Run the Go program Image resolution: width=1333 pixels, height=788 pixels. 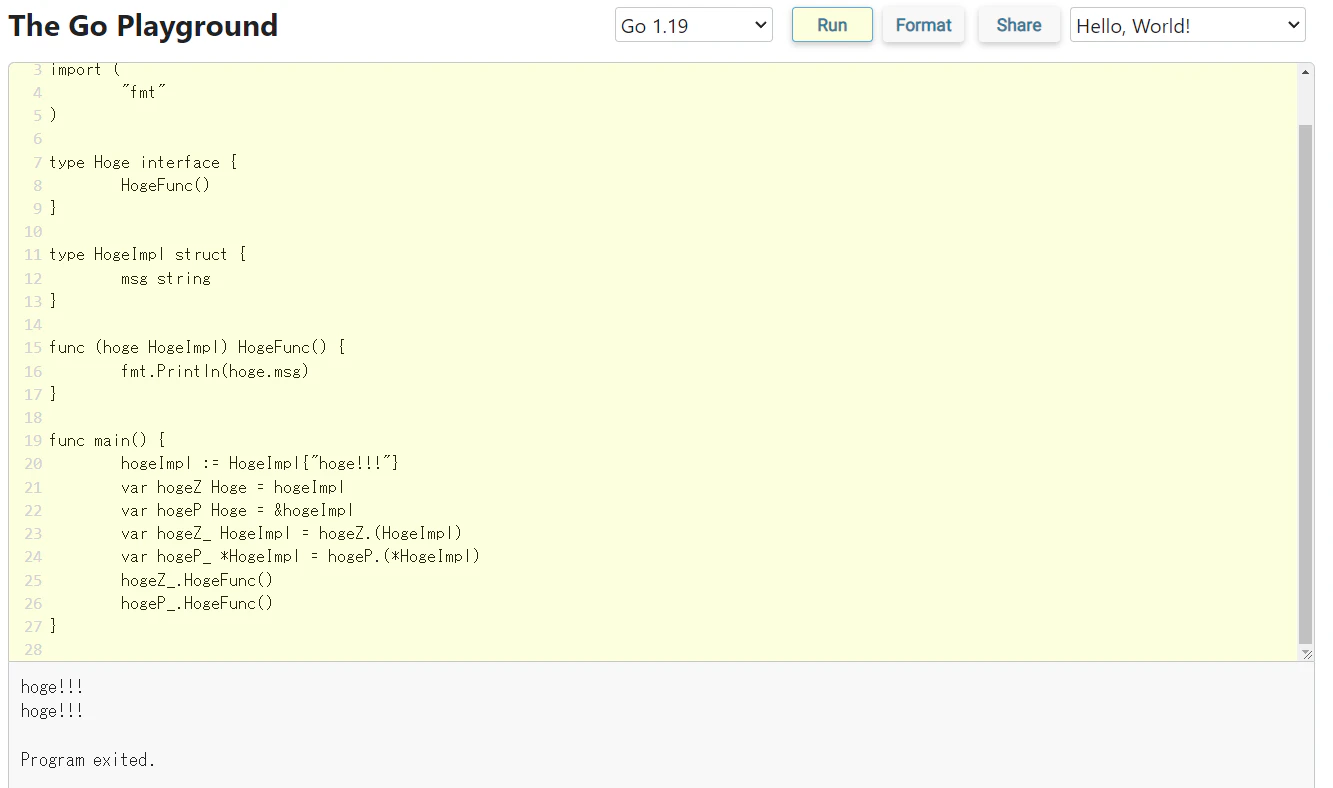[x=832, y=25]
